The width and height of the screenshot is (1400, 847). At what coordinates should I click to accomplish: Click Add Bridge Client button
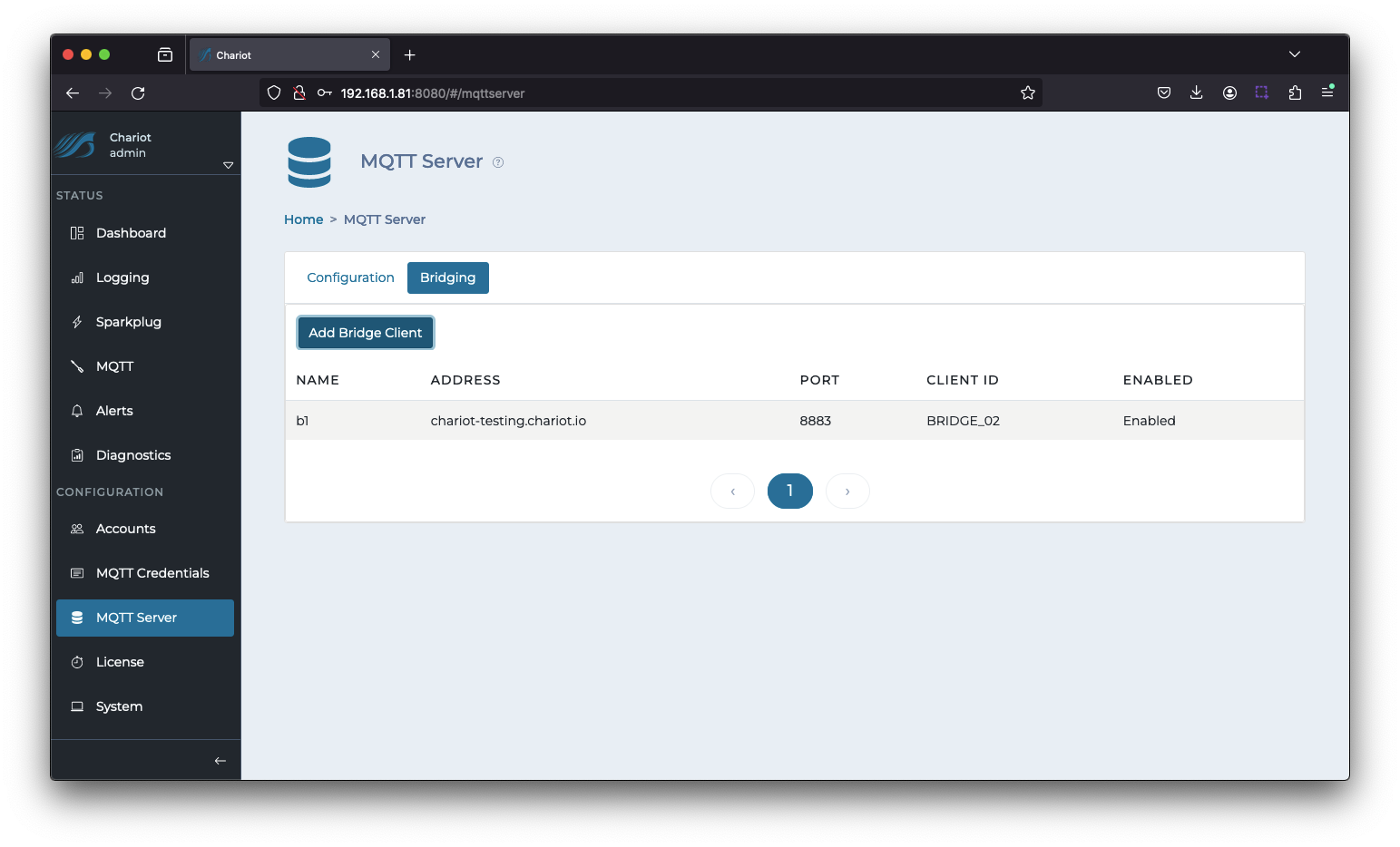(366, 333)
